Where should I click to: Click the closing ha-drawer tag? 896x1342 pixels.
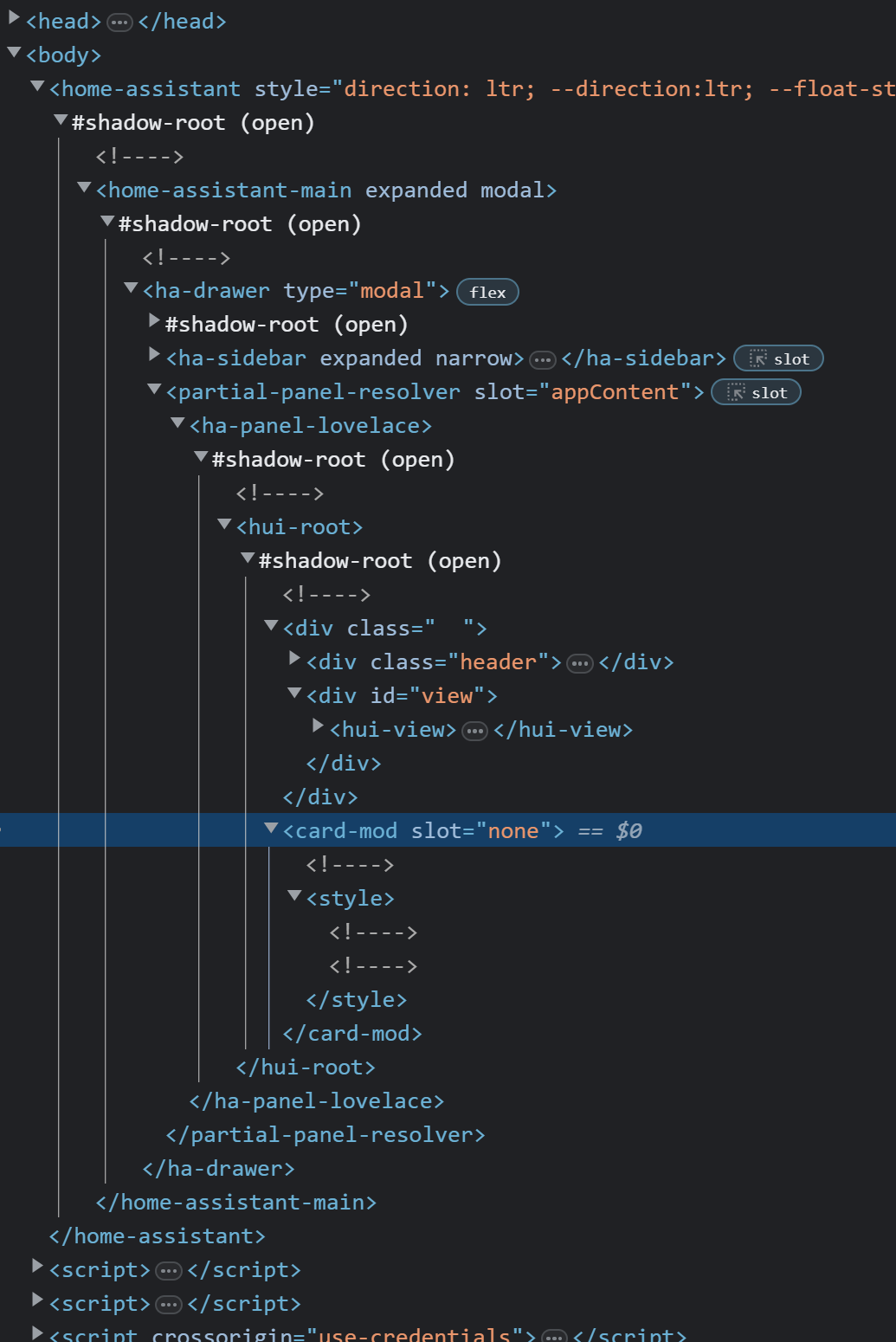[x=218, y=1169]
